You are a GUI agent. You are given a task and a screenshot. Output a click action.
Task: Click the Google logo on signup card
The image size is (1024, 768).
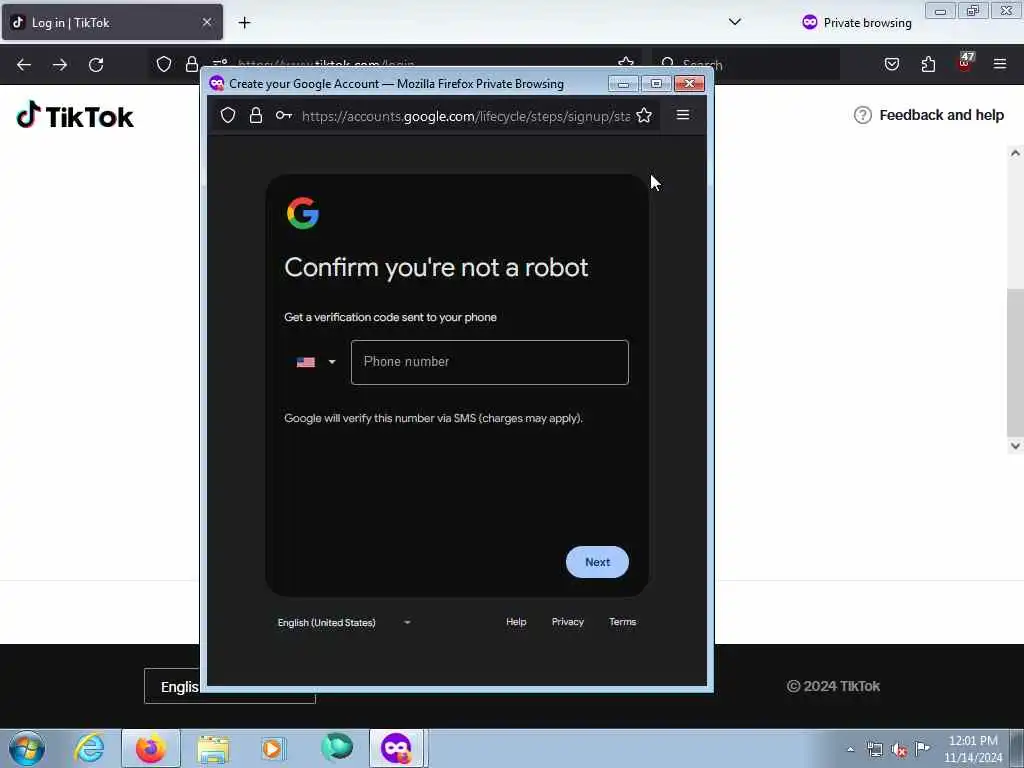(x=303, y=213)
